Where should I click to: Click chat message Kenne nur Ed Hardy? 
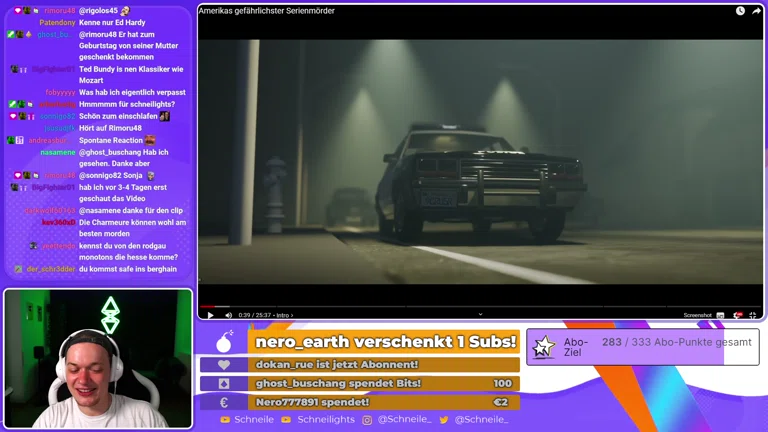tap(112, 23)
